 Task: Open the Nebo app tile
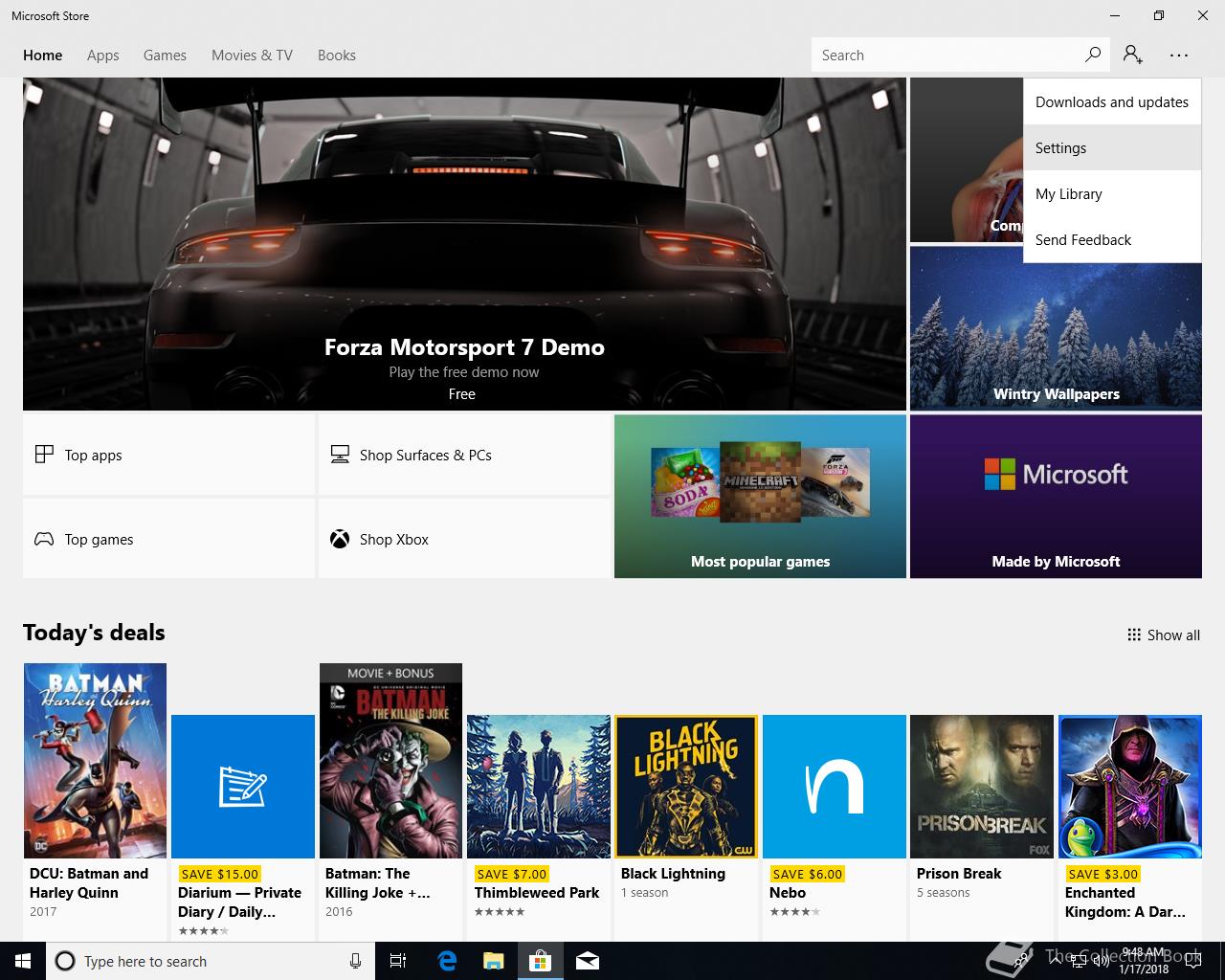pos(835,787)
